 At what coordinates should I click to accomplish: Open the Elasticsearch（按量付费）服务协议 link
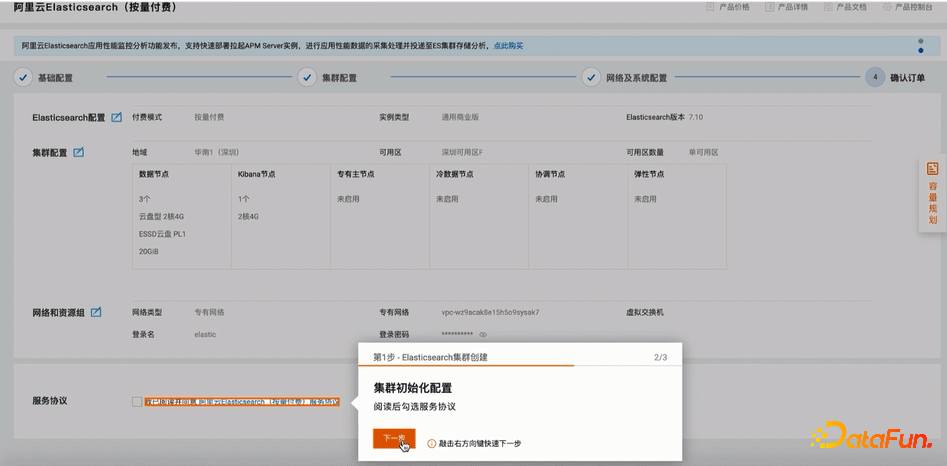[269, 402]
